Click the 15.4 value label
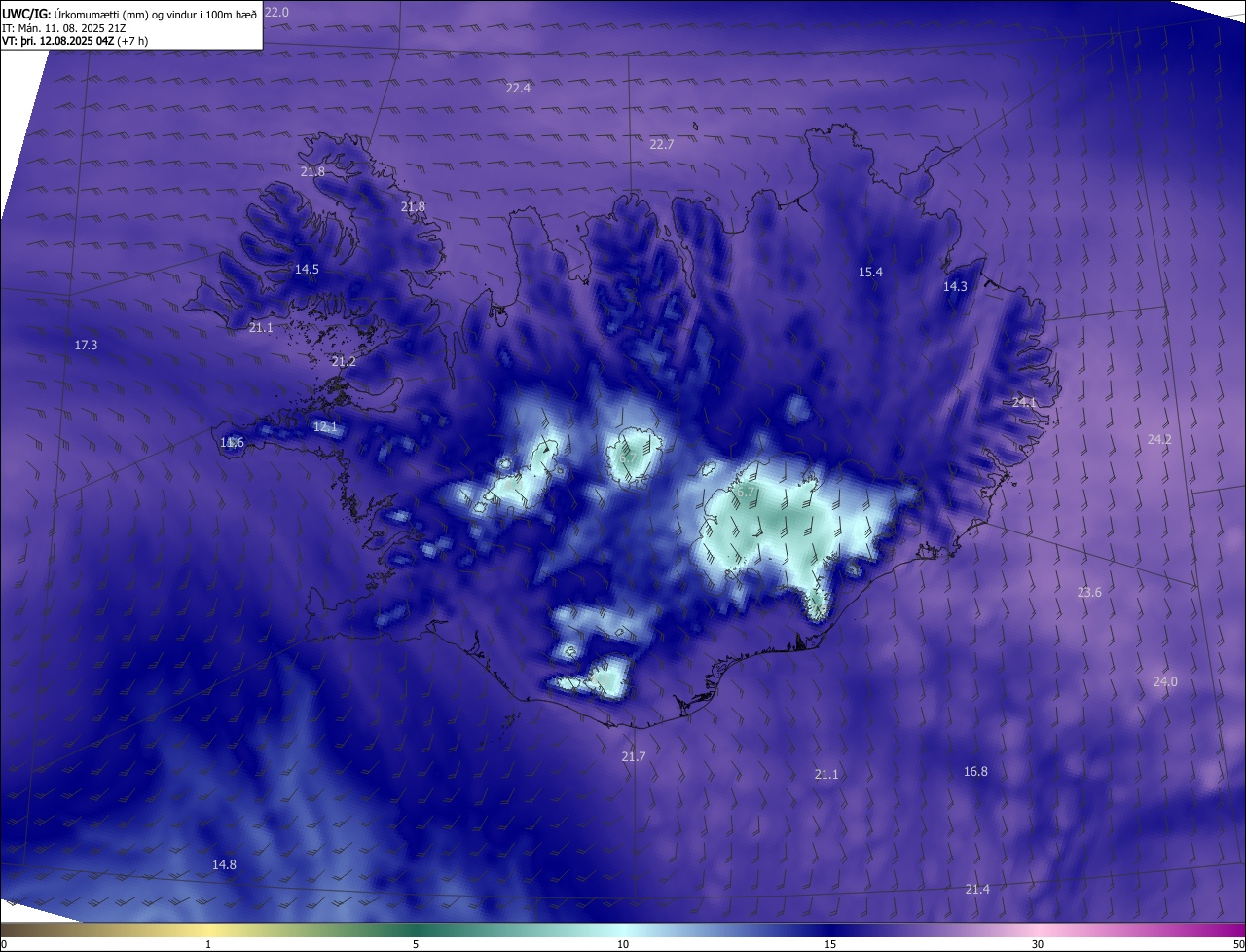This screenshot has width=1246, height=952. click(x=870, y=272)
